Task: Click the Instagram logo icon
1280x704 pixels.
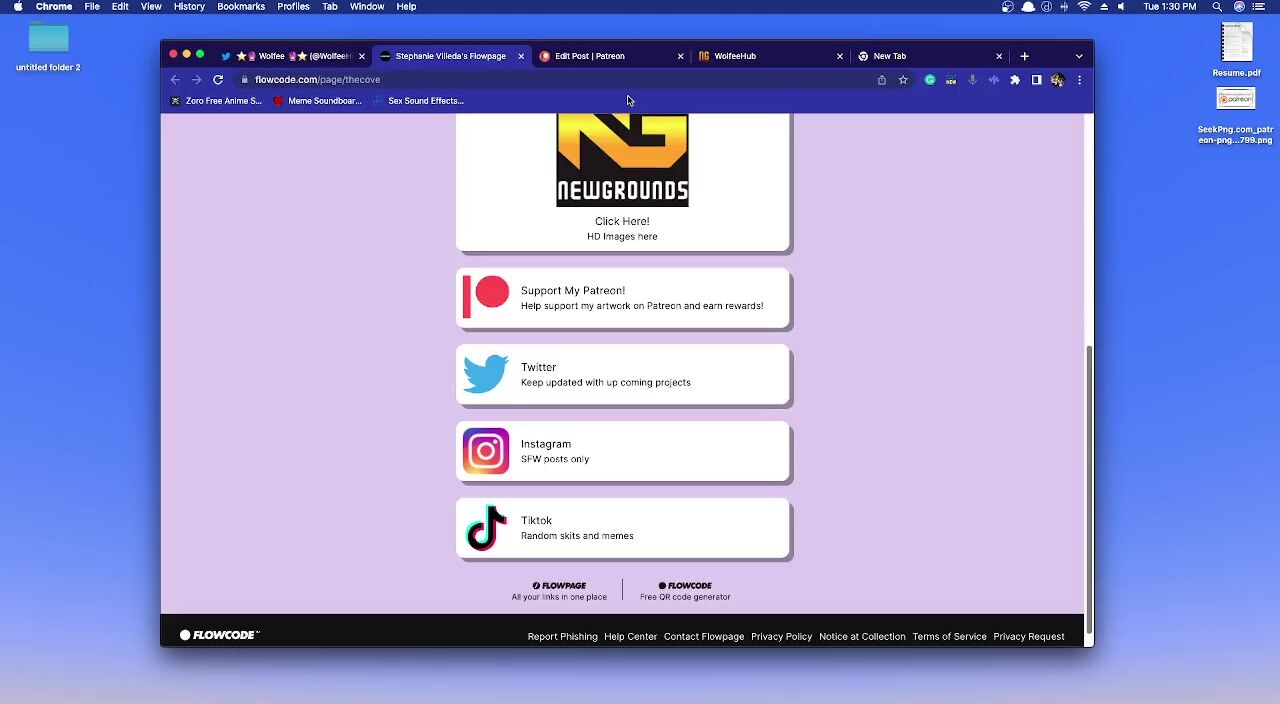Action: pos(486,451)
